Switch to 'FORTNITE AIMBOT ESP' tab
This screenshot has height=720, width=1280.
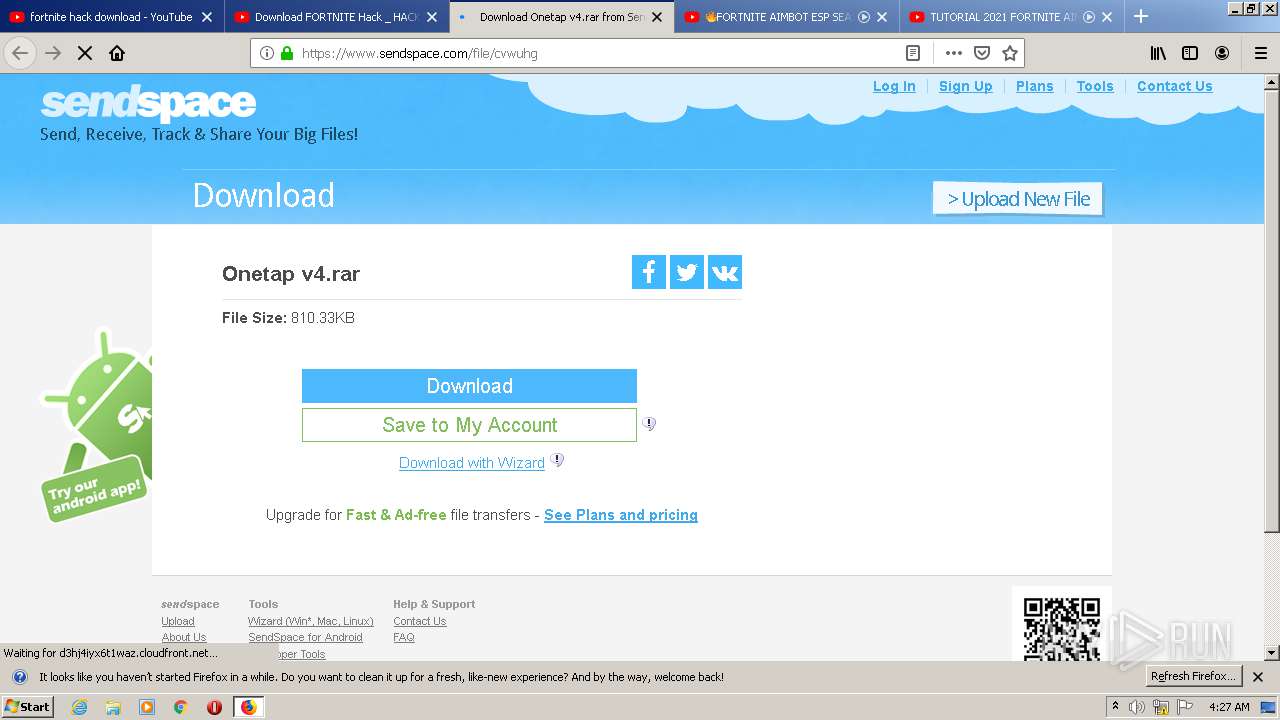coord(786,17)
